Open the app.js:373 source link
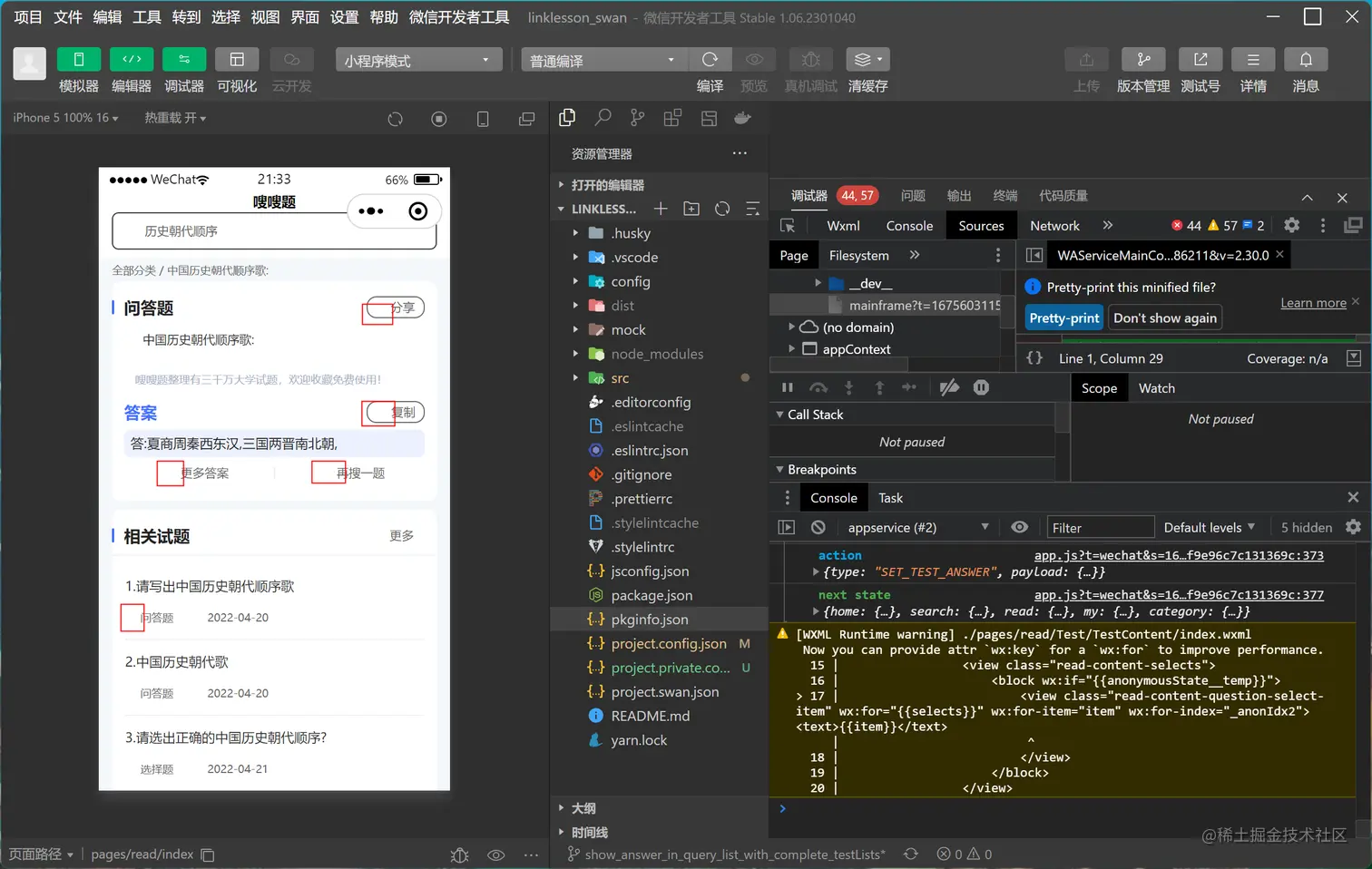Image resolution: width=1372 pixels, height=869 pixels. [1179, 555]
